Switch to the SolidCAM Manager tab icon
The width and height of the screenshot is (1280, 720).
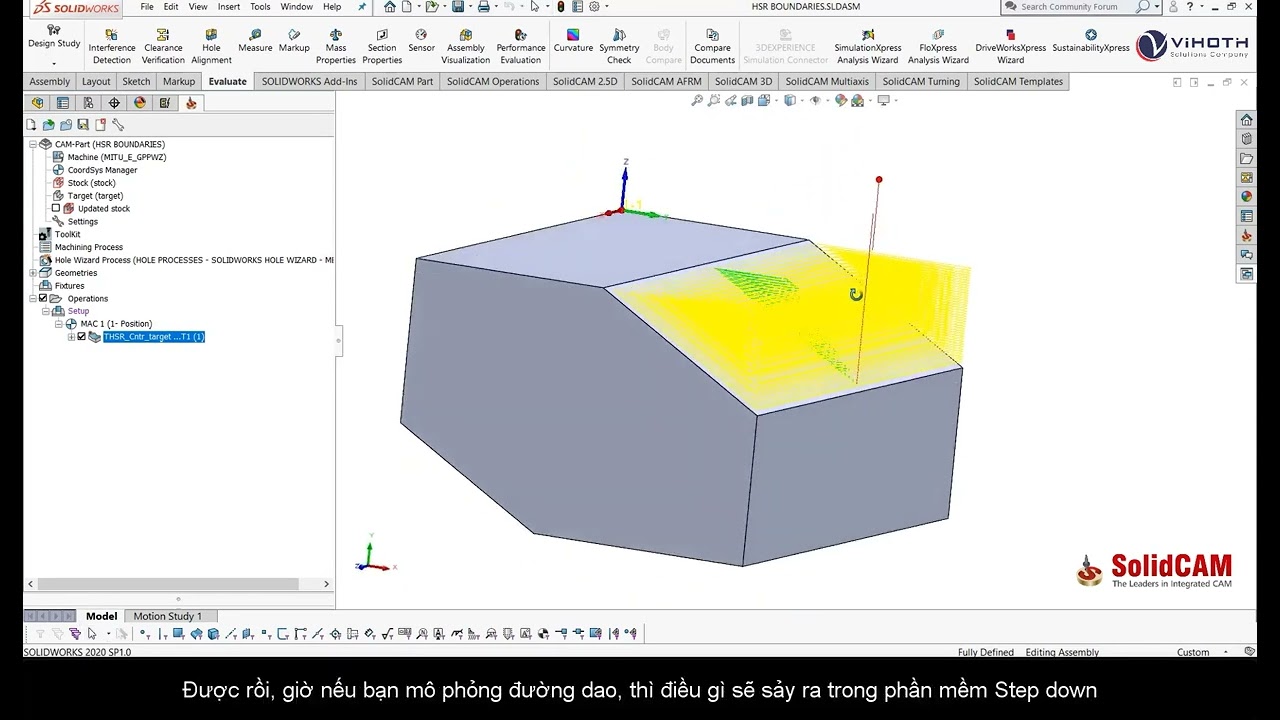pos(190,102)
